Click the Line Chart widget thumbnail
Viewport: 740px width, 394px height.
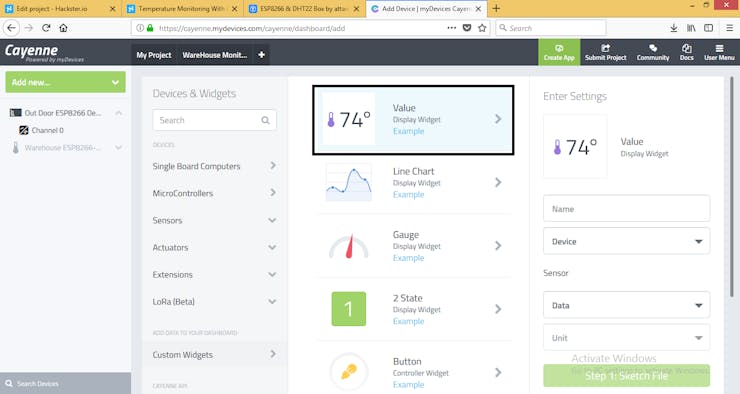coord(348,183)
